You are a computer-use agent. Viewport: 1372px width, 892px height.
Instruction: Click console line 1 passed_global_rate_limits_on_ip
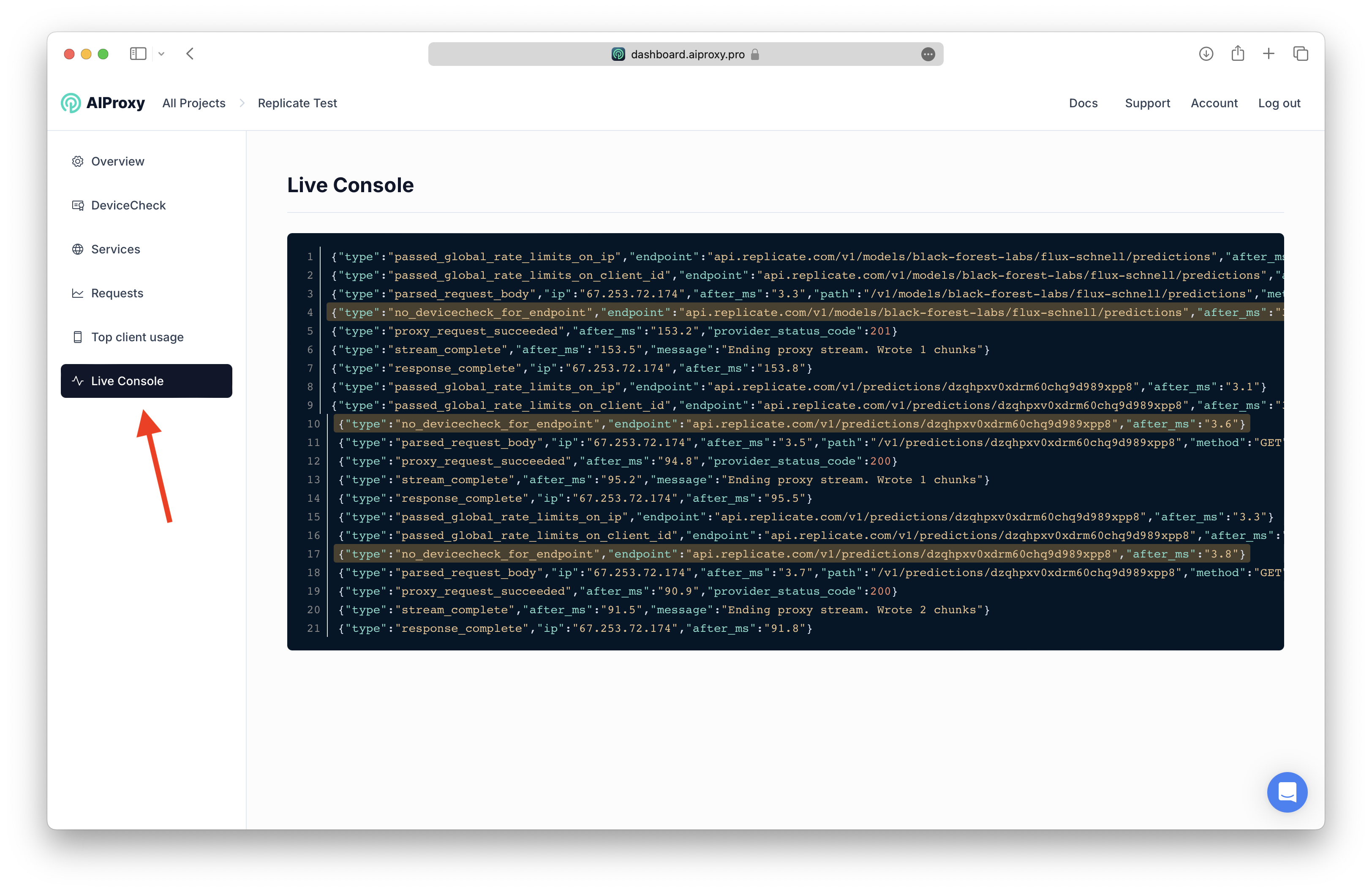point(807,257)
